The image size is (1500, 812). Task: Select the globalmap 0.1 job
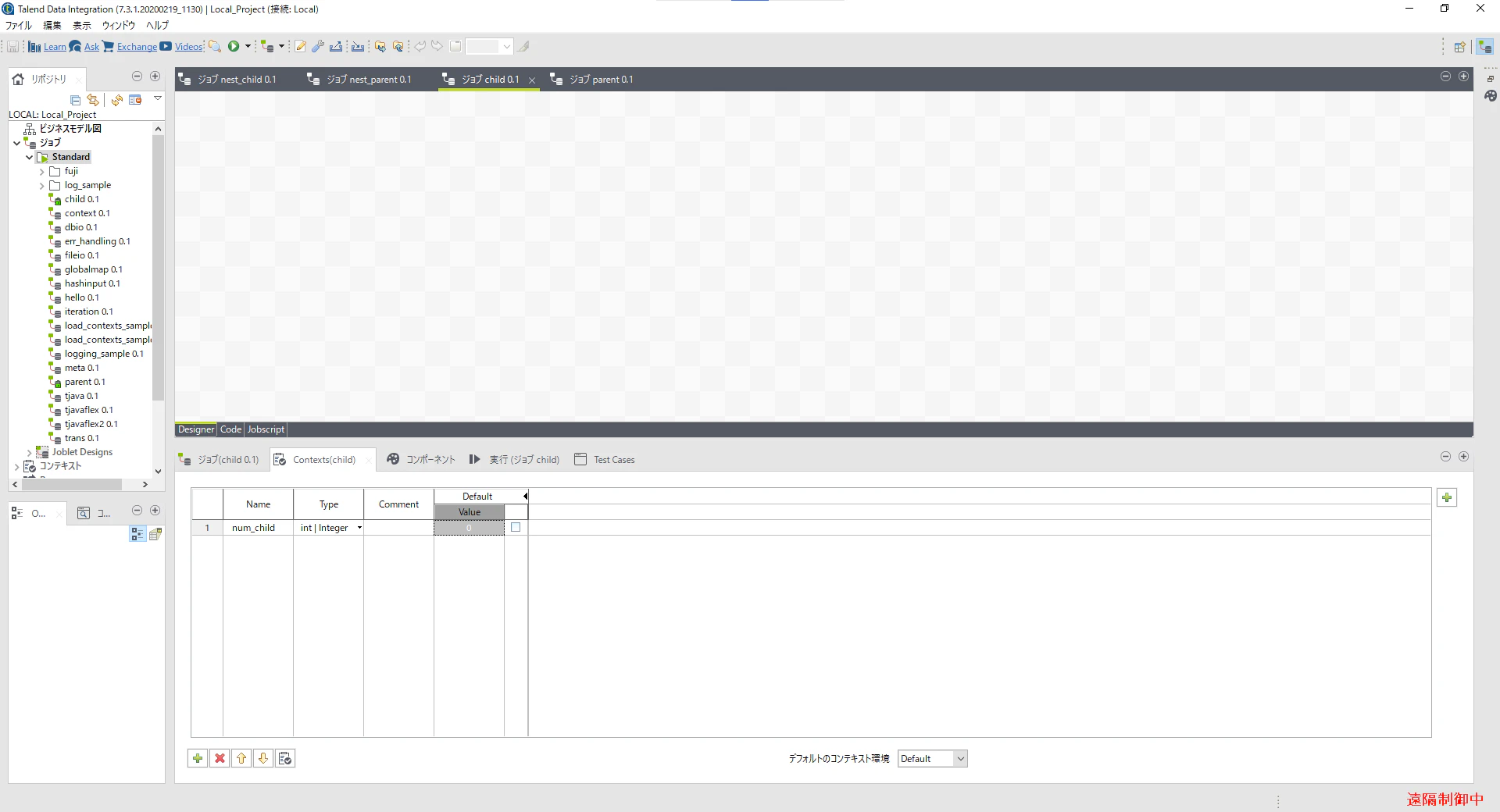(x=93, y=269)
